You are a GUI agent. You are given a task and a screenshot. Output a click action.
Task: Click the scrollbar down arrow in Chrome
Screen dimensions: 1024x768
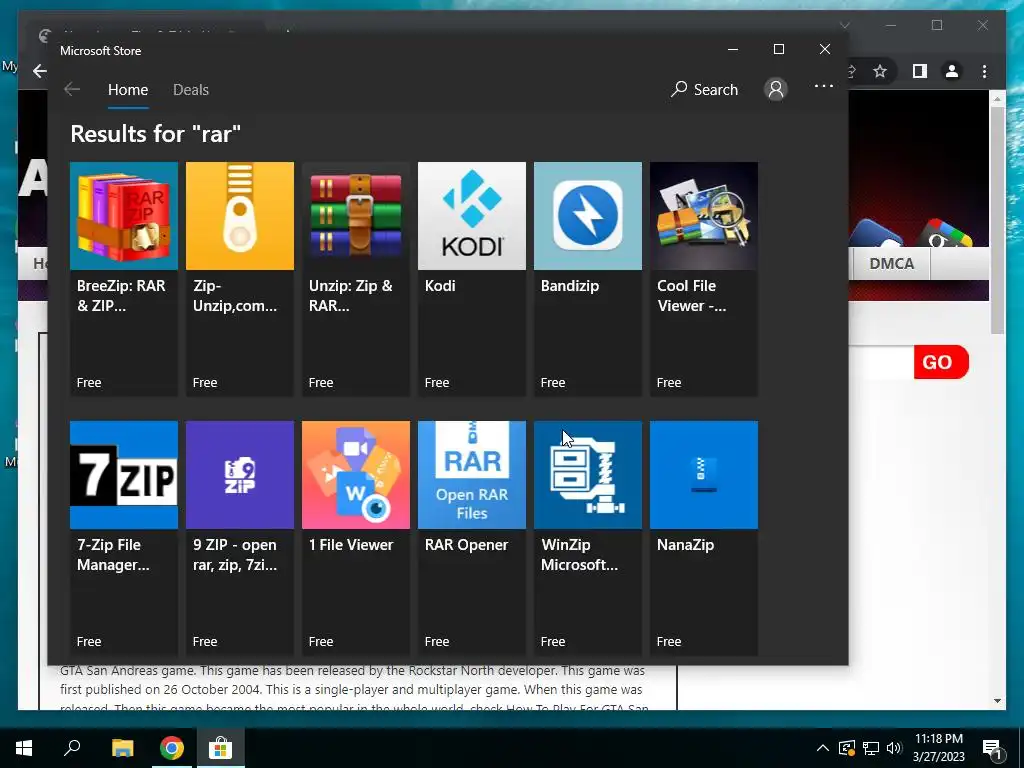point(997,701)
